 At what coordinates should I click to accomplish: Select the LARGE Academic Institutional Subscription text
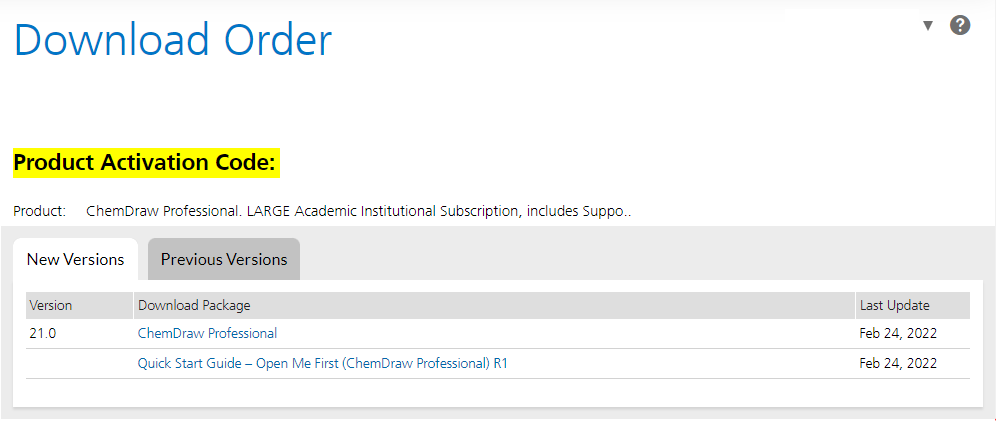pyautogui.click(x=403, y=211)
